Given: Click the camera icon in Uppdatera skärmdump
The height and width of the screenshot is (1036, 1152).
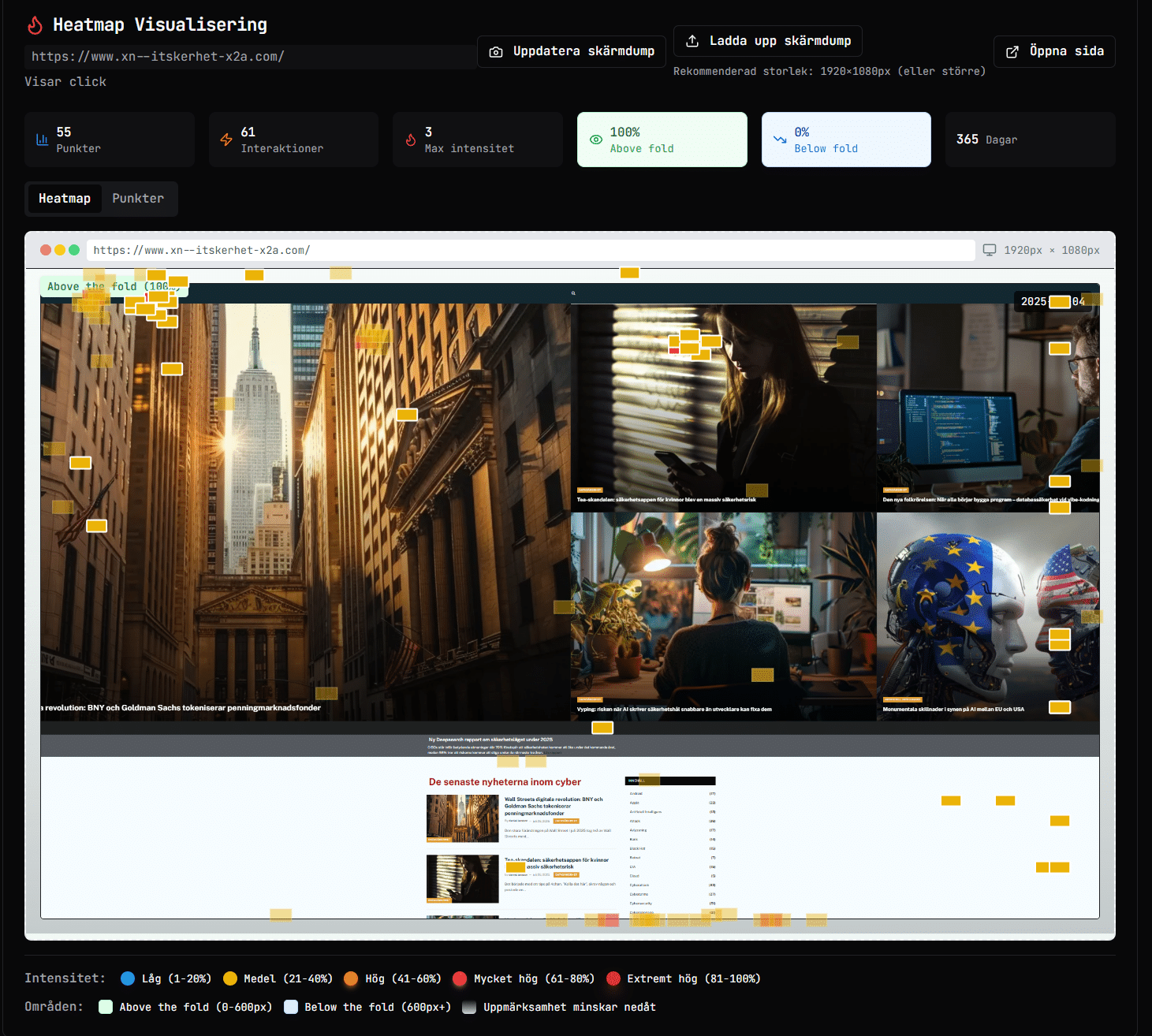Looking at the screenshot, I should 496,52.
